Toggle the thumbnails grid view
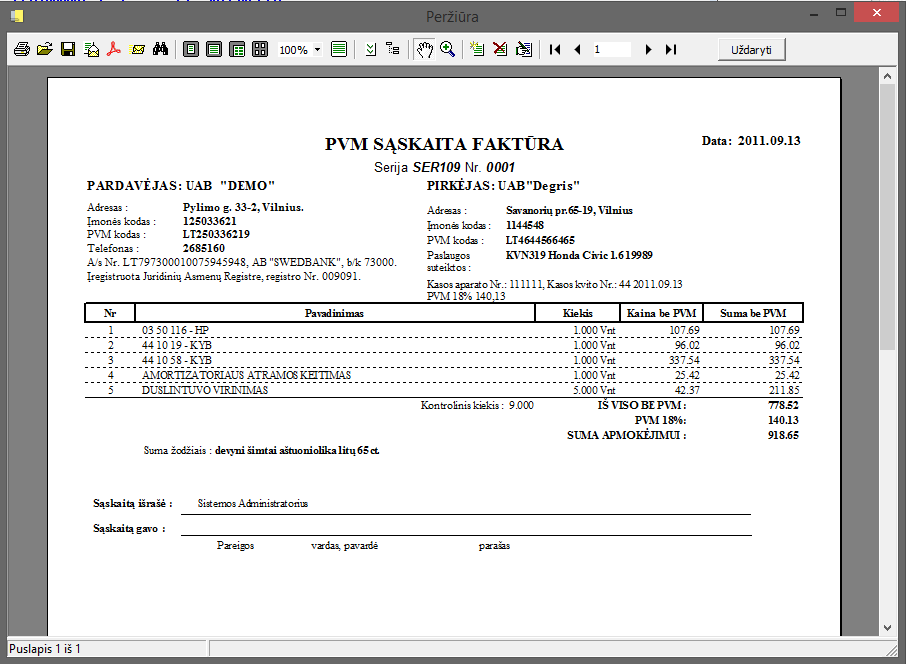906x664 pixels. pyautogui.click(x=260, y=49)
